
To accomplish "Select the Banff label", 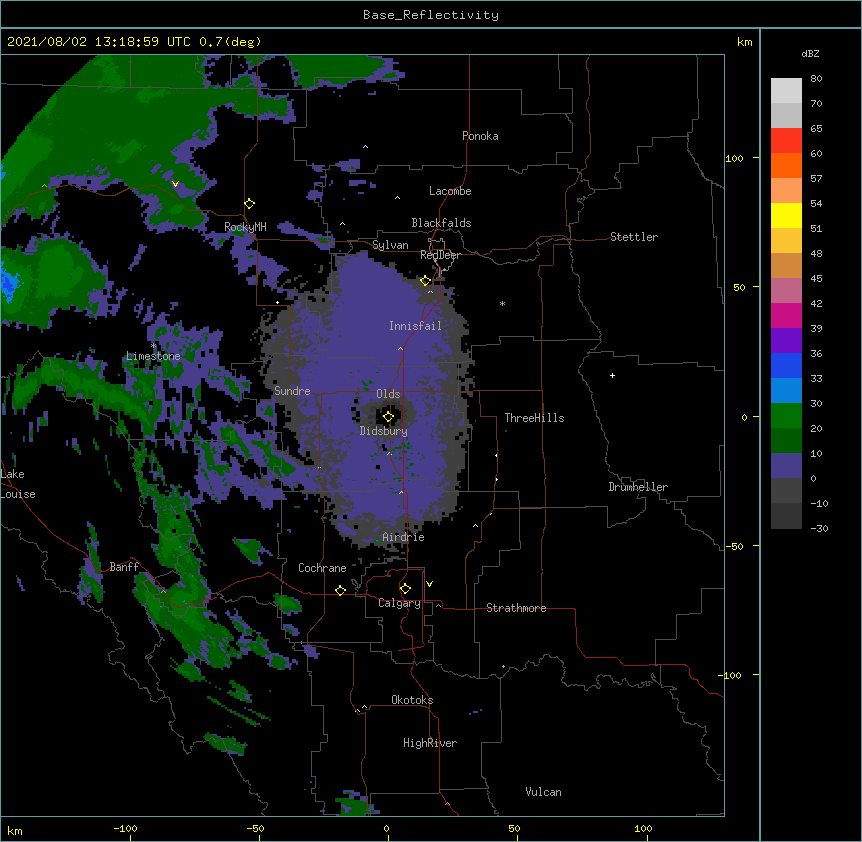I will [x=124, y=567].
